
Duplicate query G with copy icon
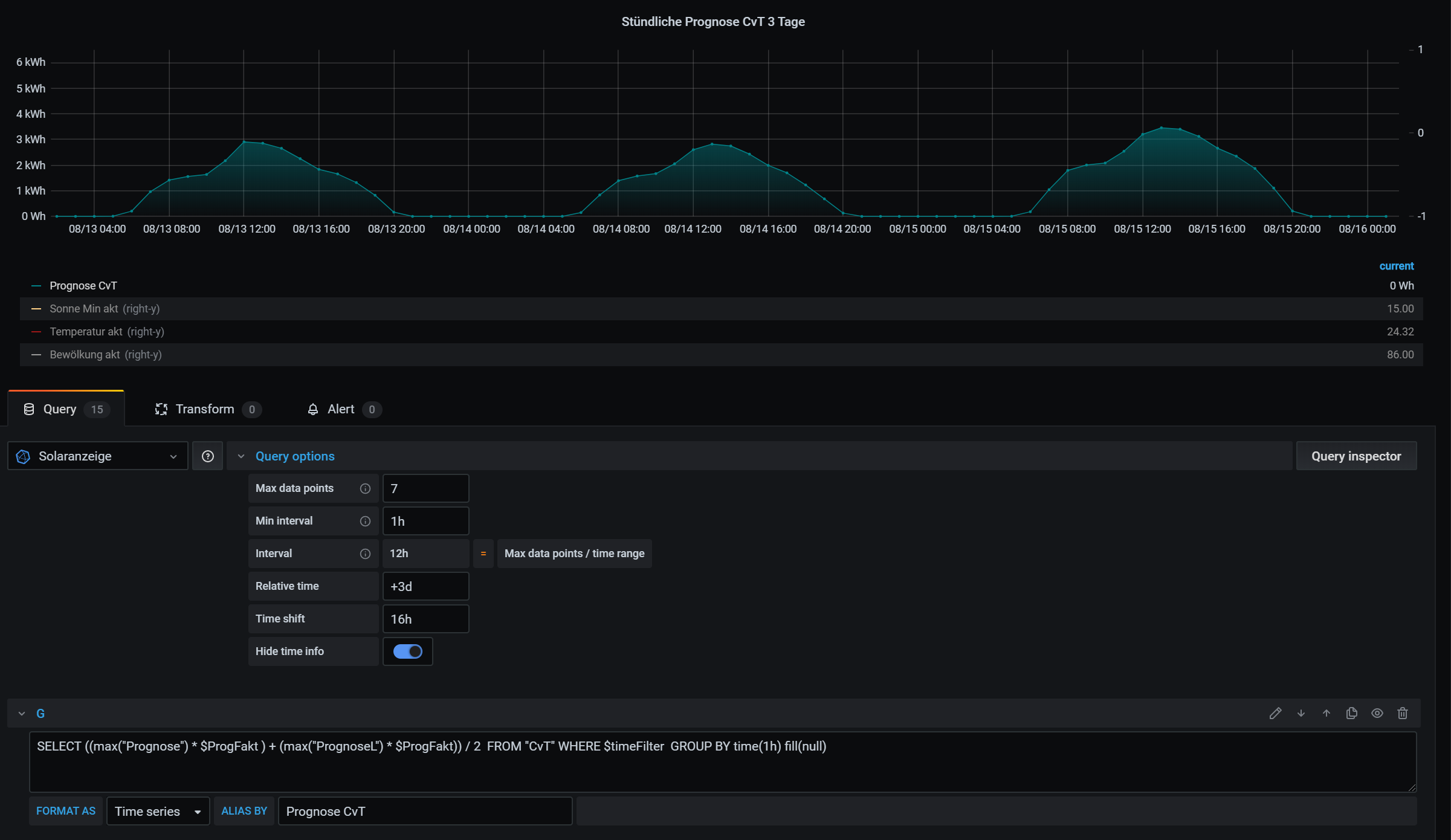[x=1352, y=714]
